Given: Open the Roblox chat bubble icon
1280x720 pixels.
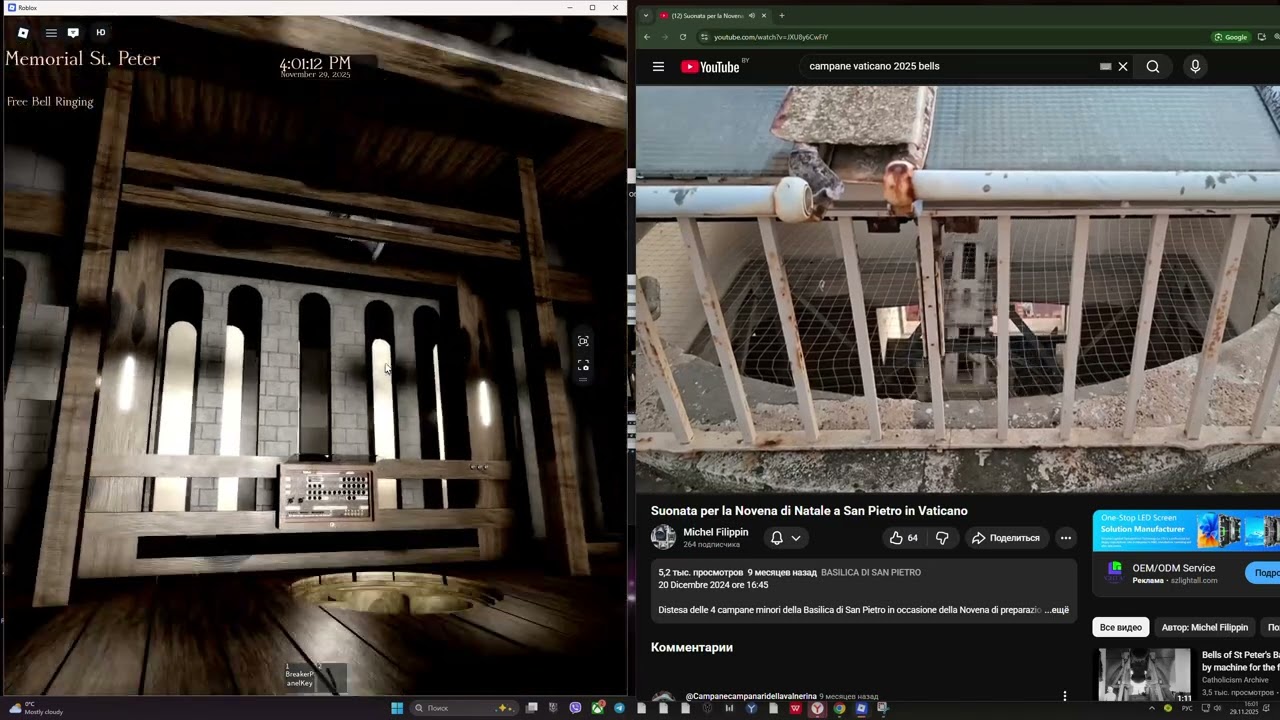Looking at the screenshot, I should coord(73,33).
